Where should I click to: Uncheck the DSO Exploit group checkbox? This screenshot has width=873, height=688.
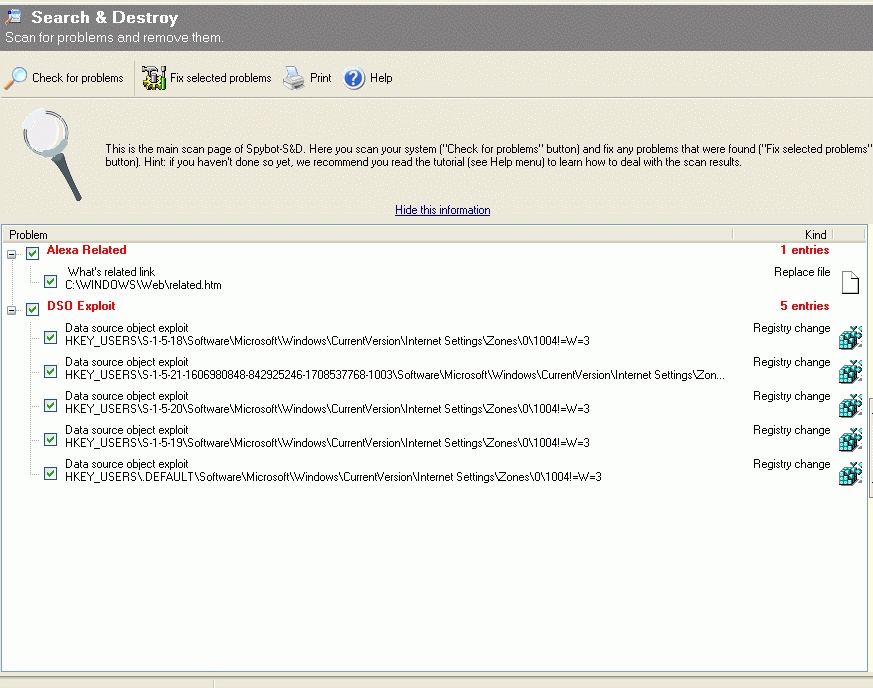tap(32, 309)
